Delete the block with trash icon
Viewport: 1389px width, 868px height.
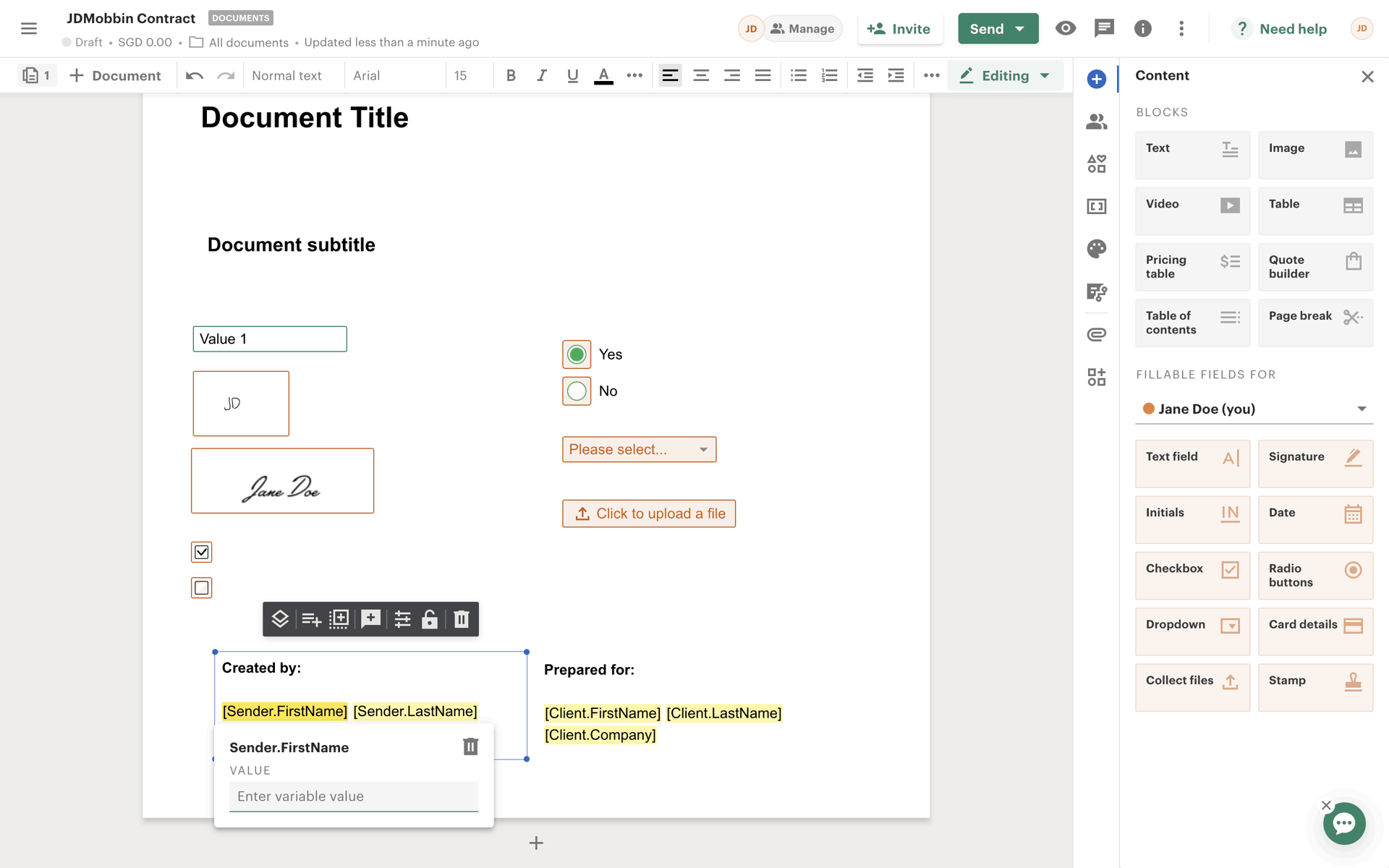(461, 619)
